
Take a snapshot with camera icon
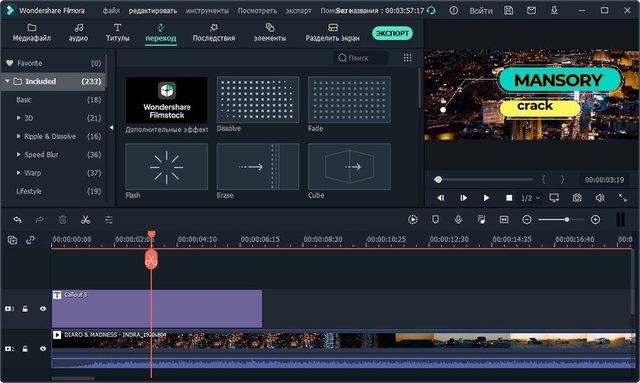pos(577,198)
